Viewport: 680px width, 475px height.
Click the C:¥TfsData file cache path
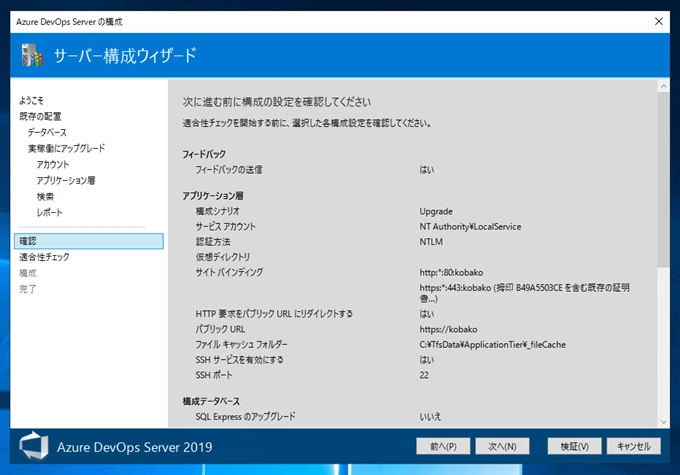(492, 344)
